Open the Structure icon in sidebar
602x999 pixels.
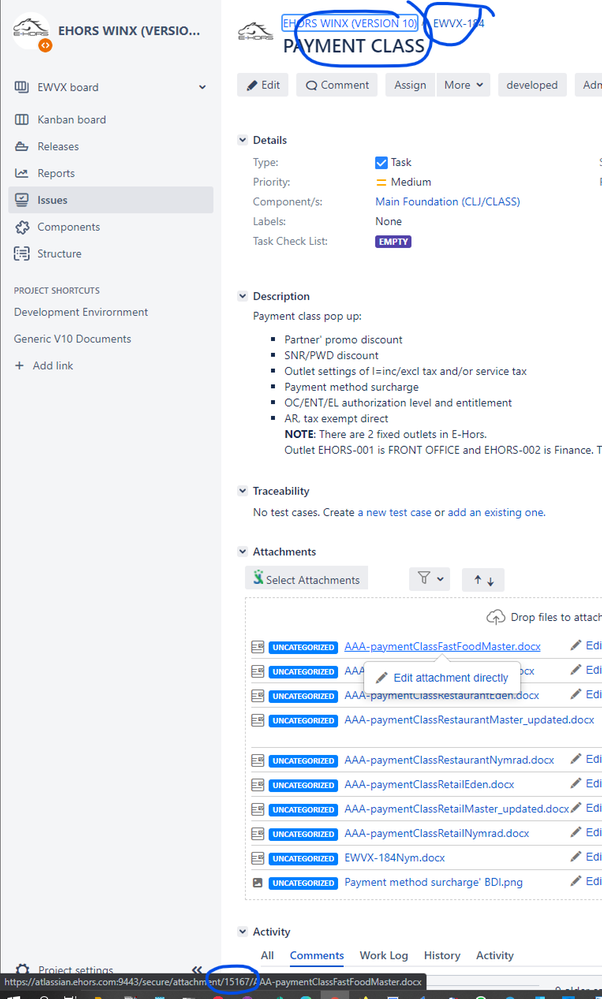click(22, 254)
